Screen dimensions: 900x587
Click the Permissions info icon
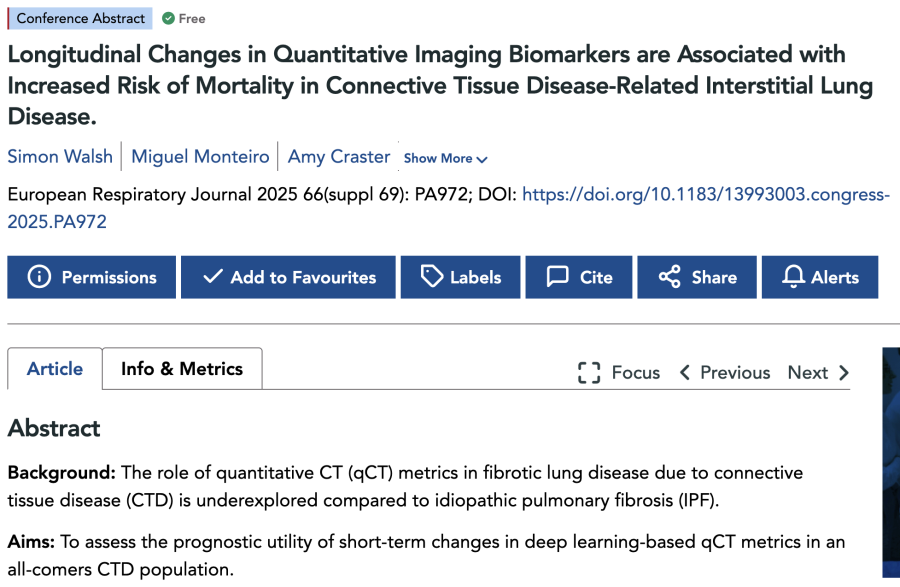(x=40, y=277)
